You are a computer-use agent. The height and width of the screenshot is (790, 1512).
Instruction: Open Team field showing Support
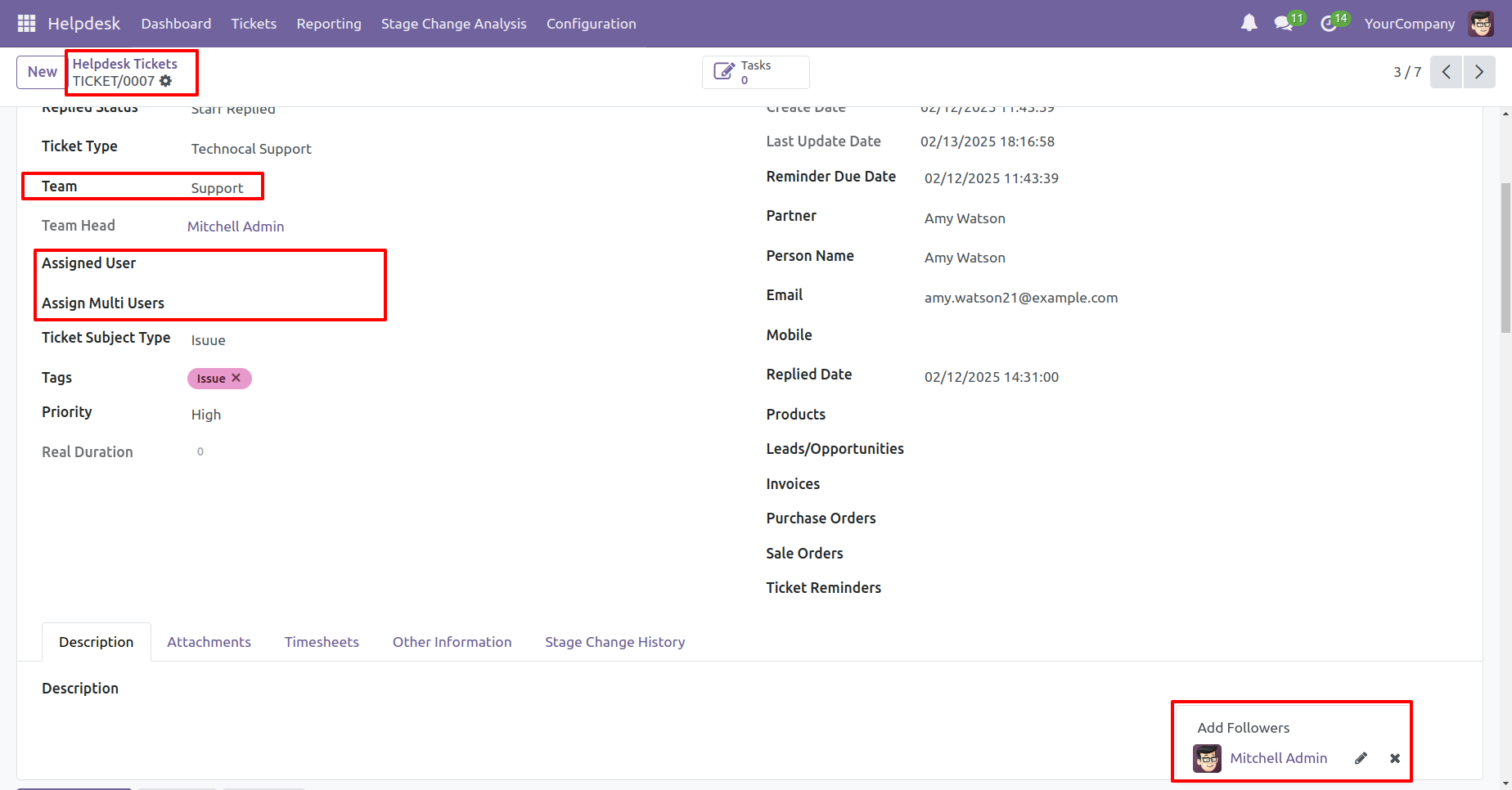point(217,188)
